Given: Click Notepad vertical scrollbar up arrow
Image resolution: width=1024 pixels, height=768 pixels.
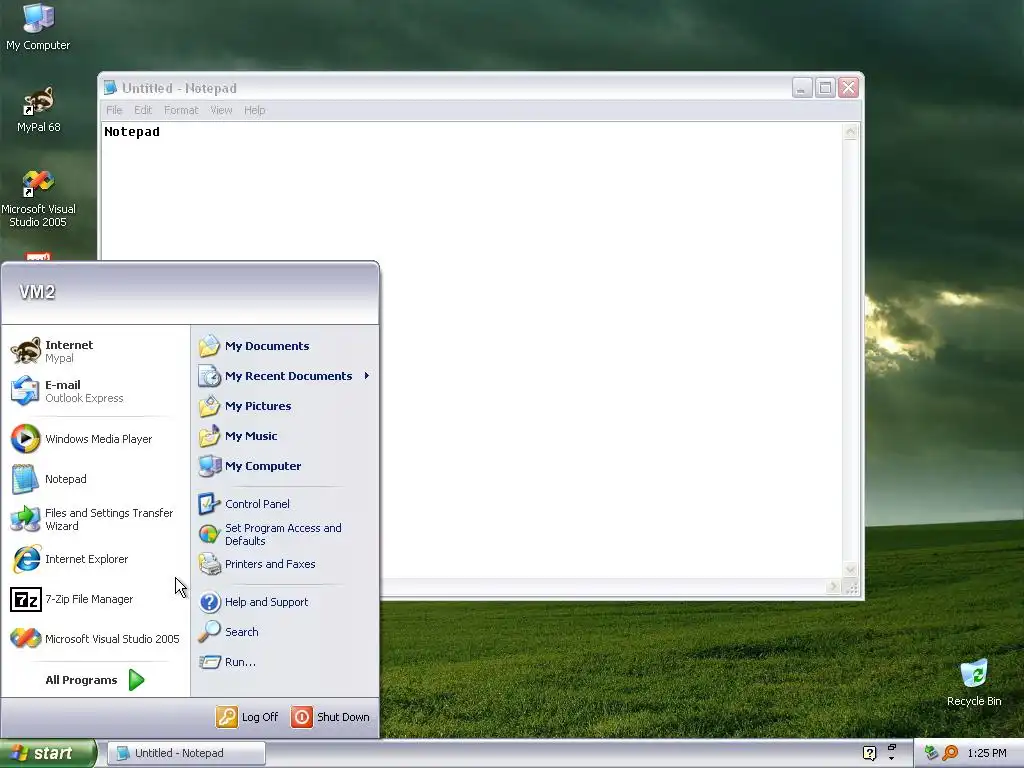Looking at the screenshot, I should 850,131.
